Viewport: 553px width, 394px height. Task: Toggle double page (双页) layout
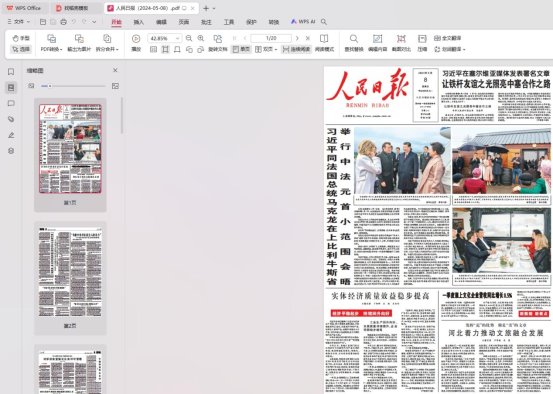tap(264, 49)
